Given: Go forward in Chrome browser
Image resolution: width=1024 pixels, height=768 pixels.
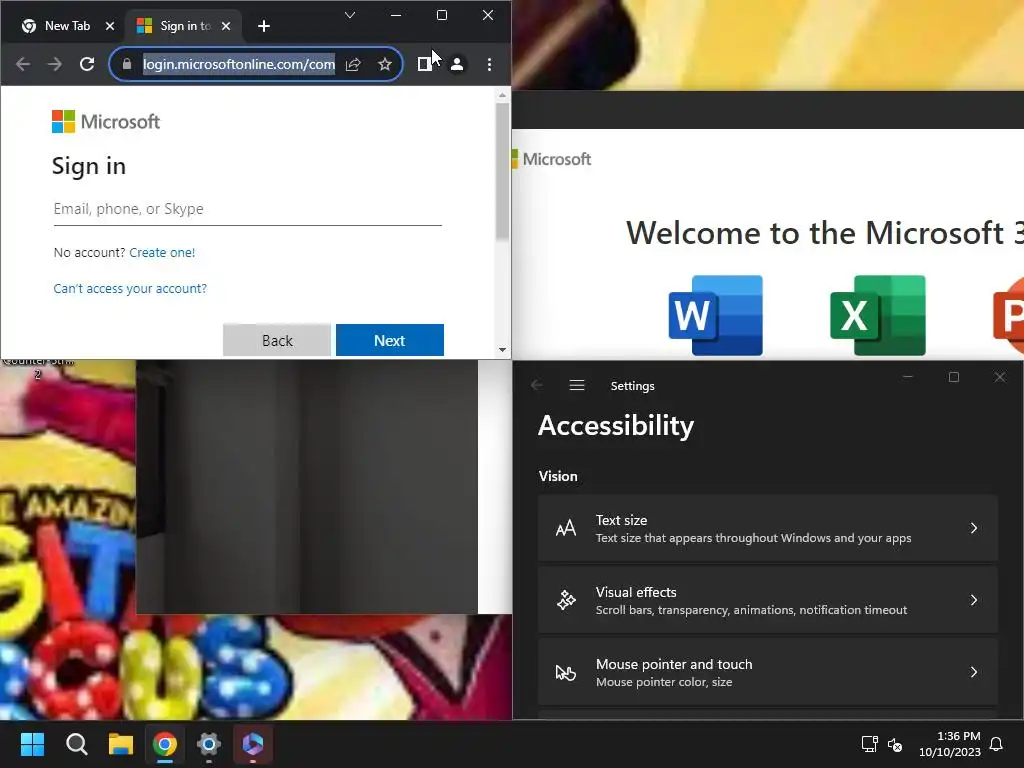Looking at the screenshot, I should tap(55, 64).
